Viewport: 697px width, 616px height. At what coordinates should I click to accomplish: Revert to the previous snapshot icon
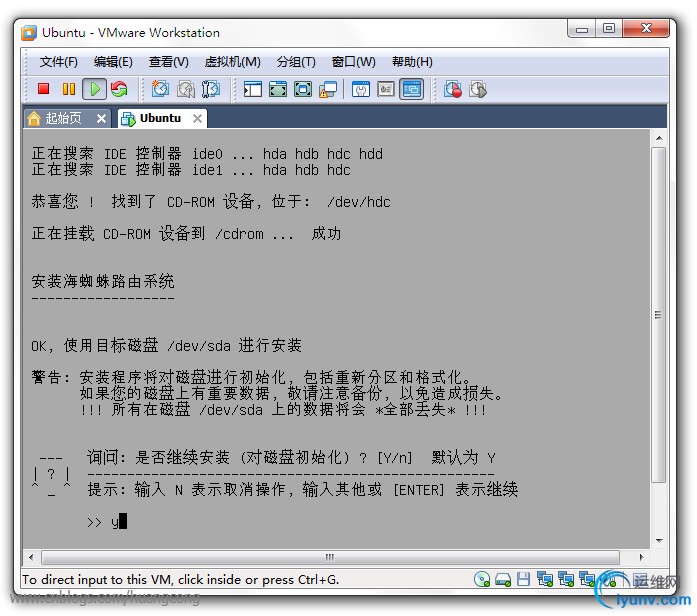pyautogui.click(x=186, y=89)
